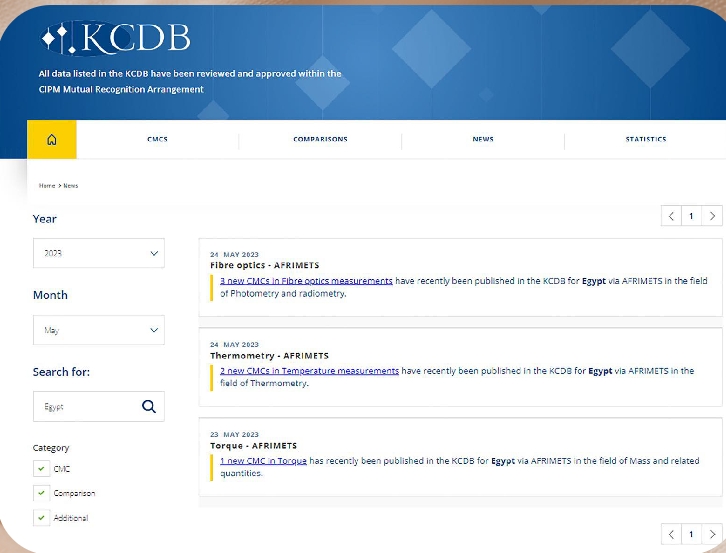726x553 pixels.
Task: Open the News menu item
Action: (x=483, y=139)
